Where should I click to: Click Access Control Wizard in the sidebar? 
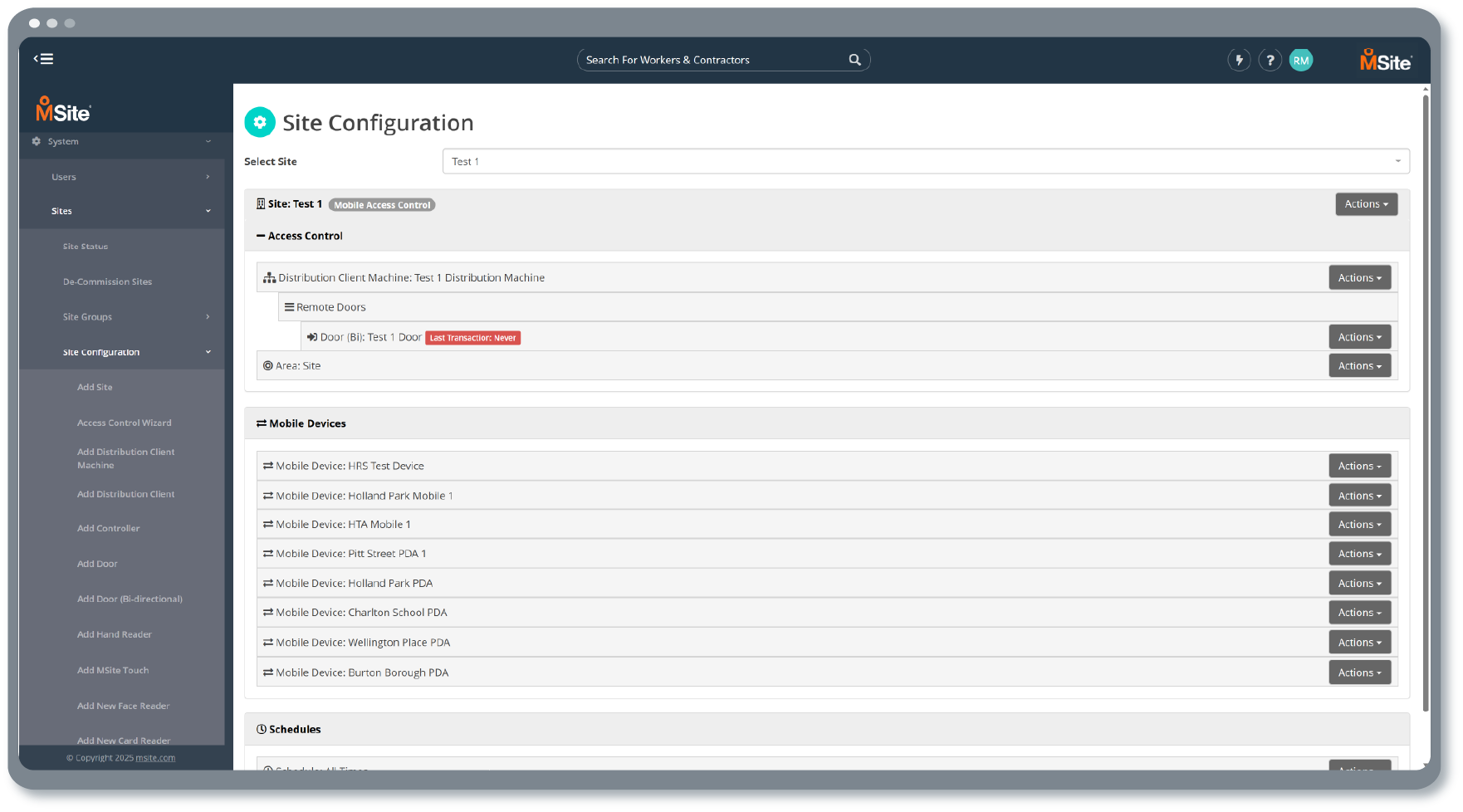124,423
